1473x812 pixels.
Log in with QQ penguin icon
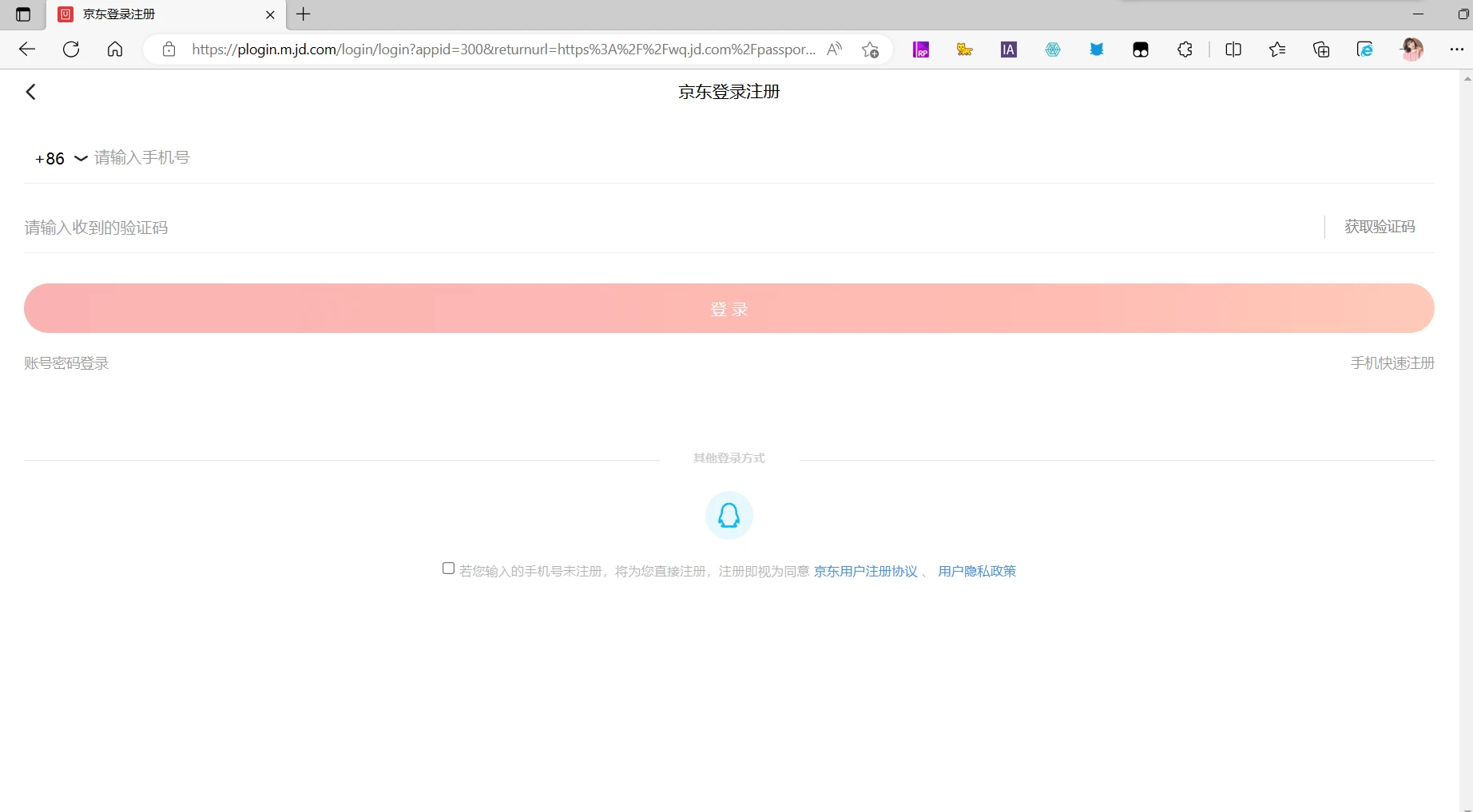coord(729,515)
